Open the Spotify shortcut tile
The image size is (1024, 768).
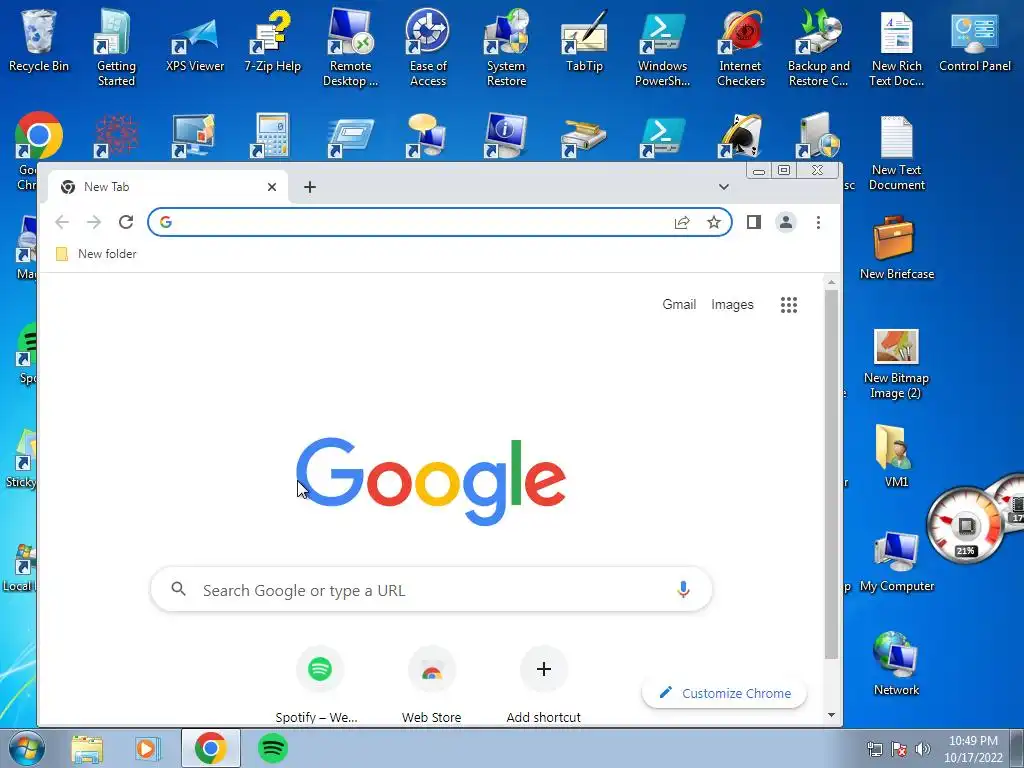coord(319,686)
